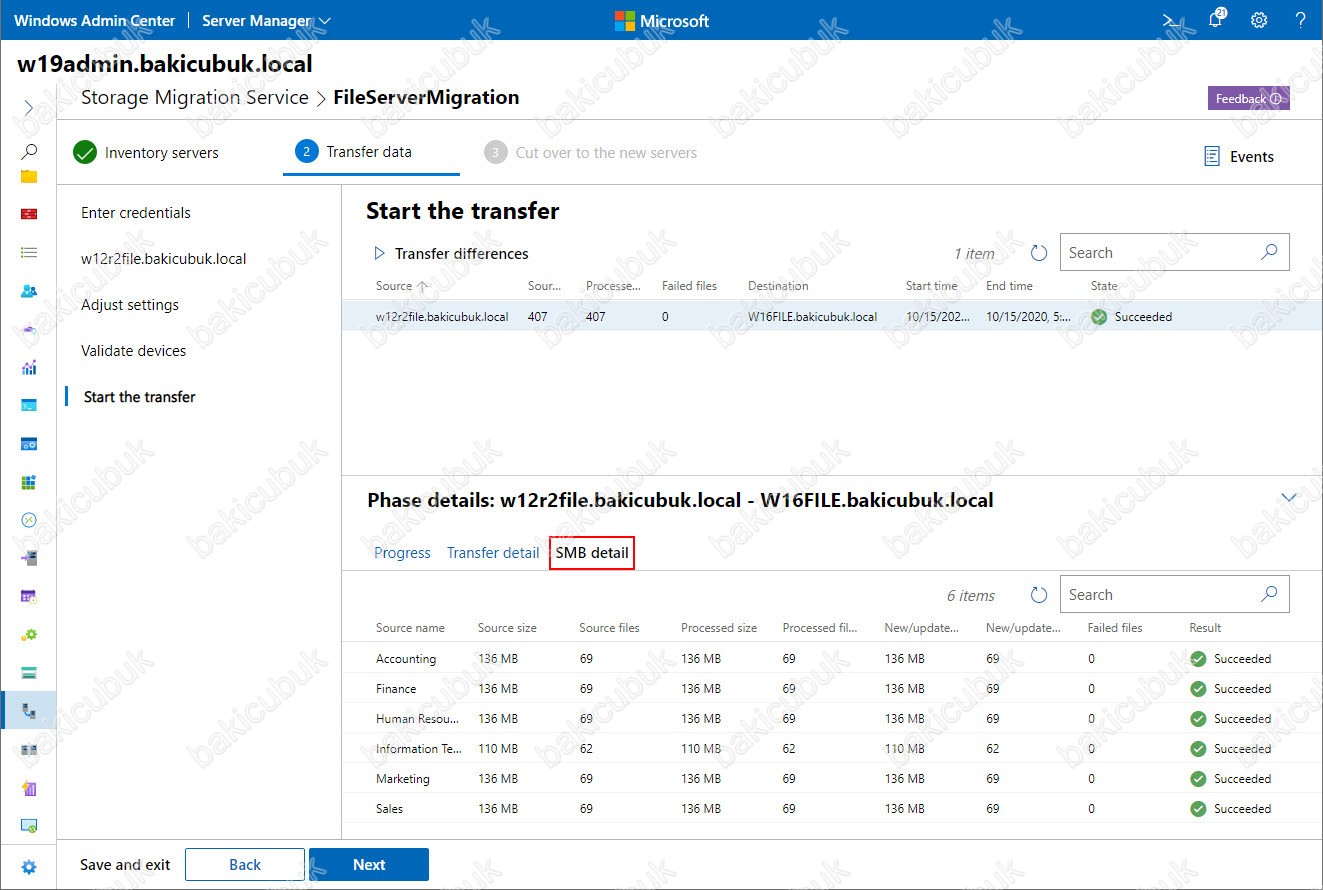
Task: Open the Remote Desktop circular icon
Action: click(29, 520)
